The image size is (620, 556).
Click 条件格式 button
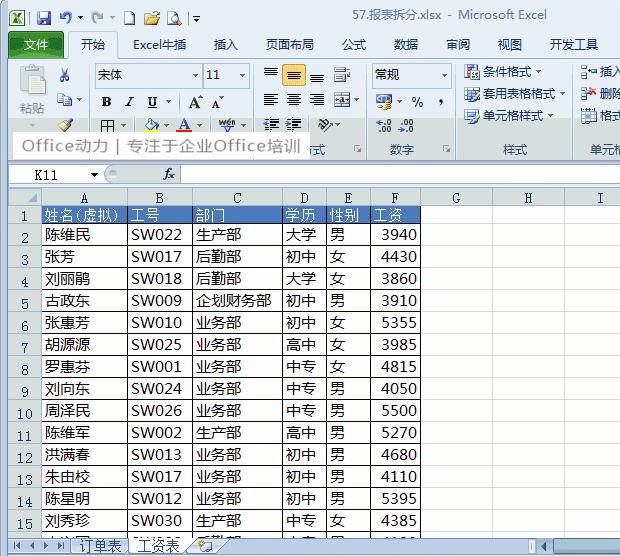(502, 72)
